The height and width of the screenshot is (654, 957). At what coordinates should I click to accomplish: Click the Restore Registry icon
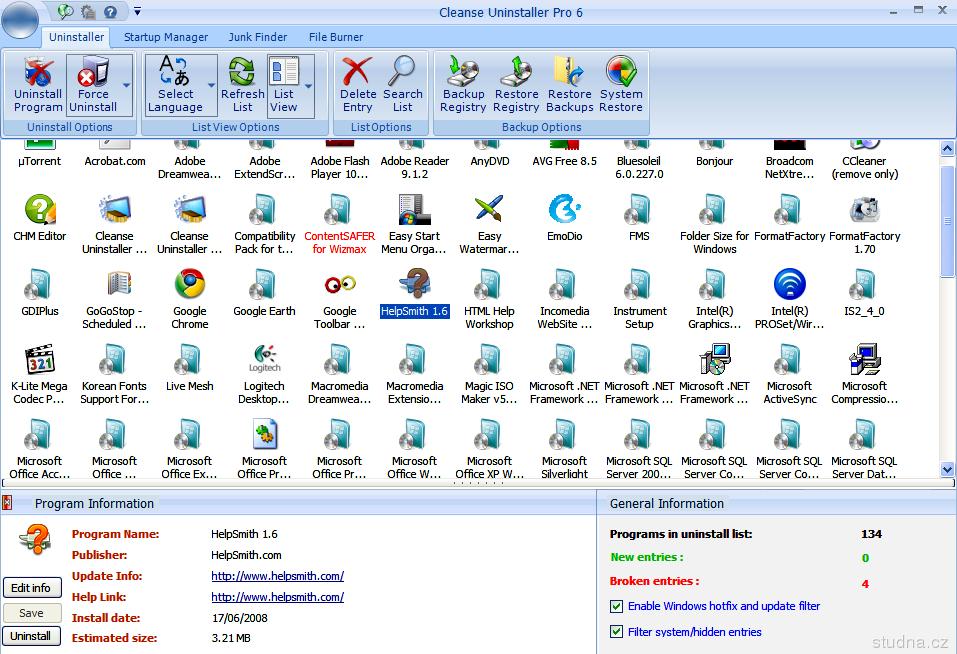(516, 84)
